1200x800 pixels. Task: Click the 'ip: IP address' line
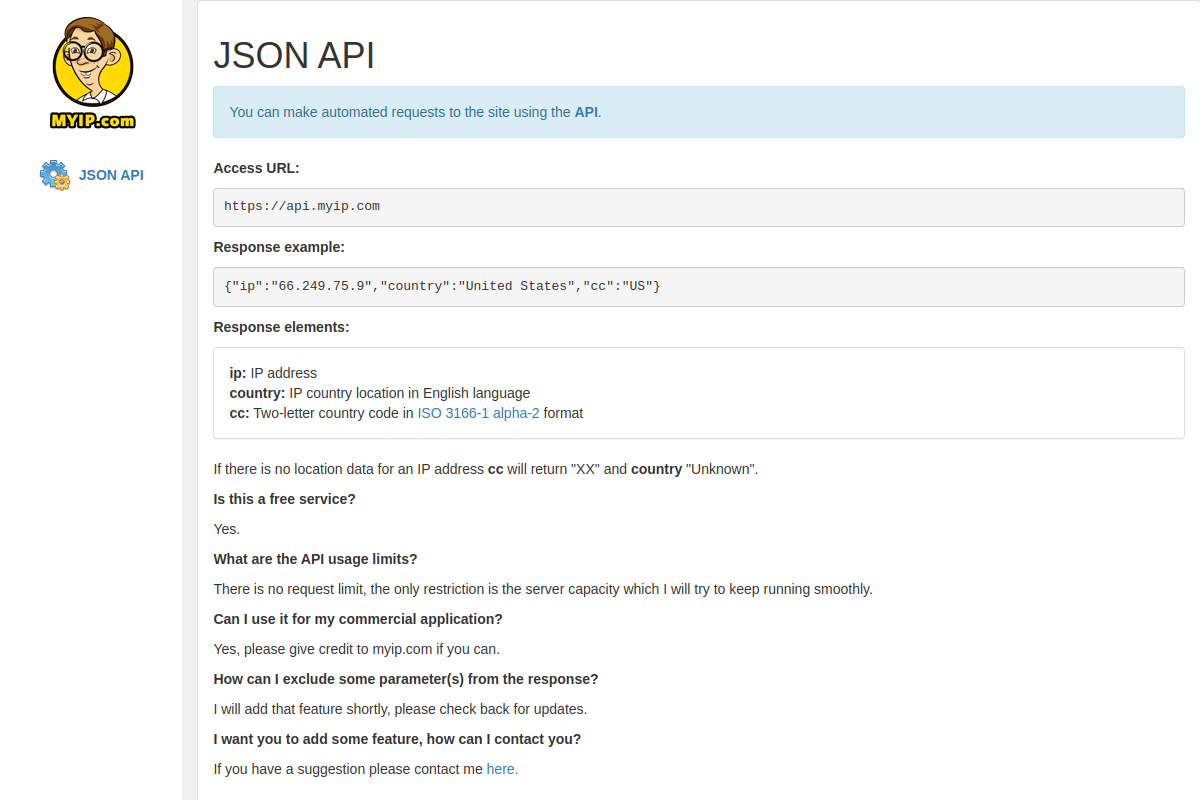pyautogui.click(x=273, y=373)
